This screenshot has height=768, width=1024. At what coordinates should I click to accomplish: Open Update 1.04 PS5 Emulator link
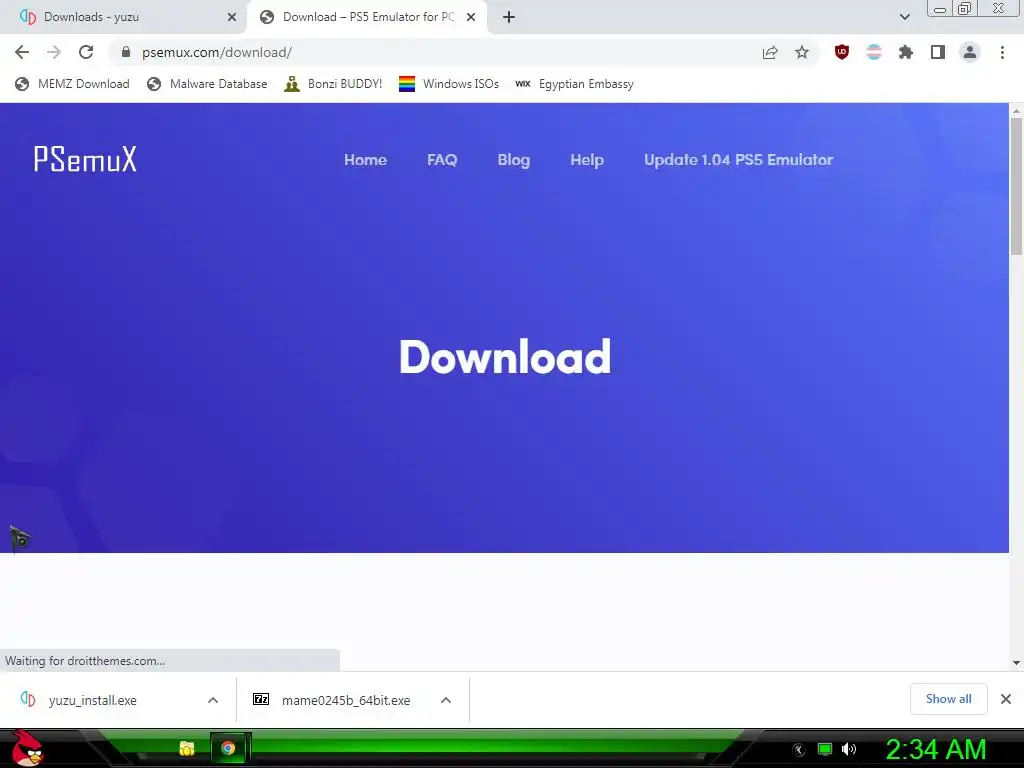point(739,160)
